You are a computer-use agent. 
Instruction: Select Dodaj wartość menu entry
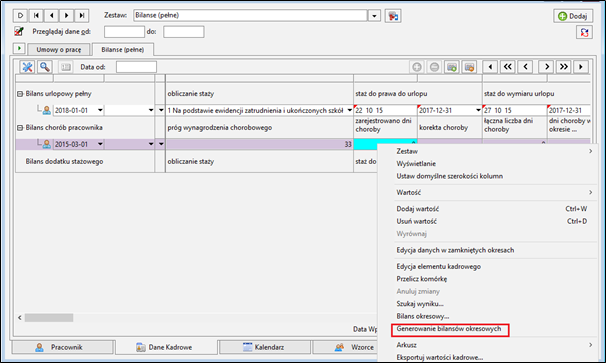[x=418, y=209]
